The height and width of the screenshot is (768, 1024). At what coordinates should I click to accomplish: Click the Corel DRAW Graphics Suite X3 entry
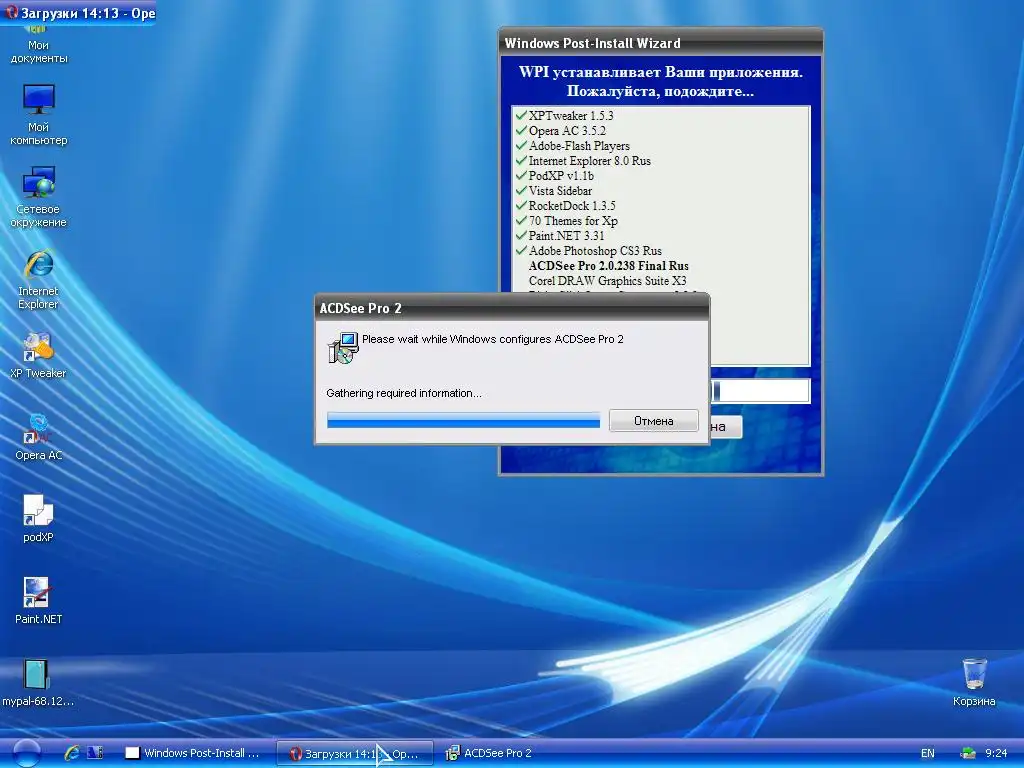point(607,281)
